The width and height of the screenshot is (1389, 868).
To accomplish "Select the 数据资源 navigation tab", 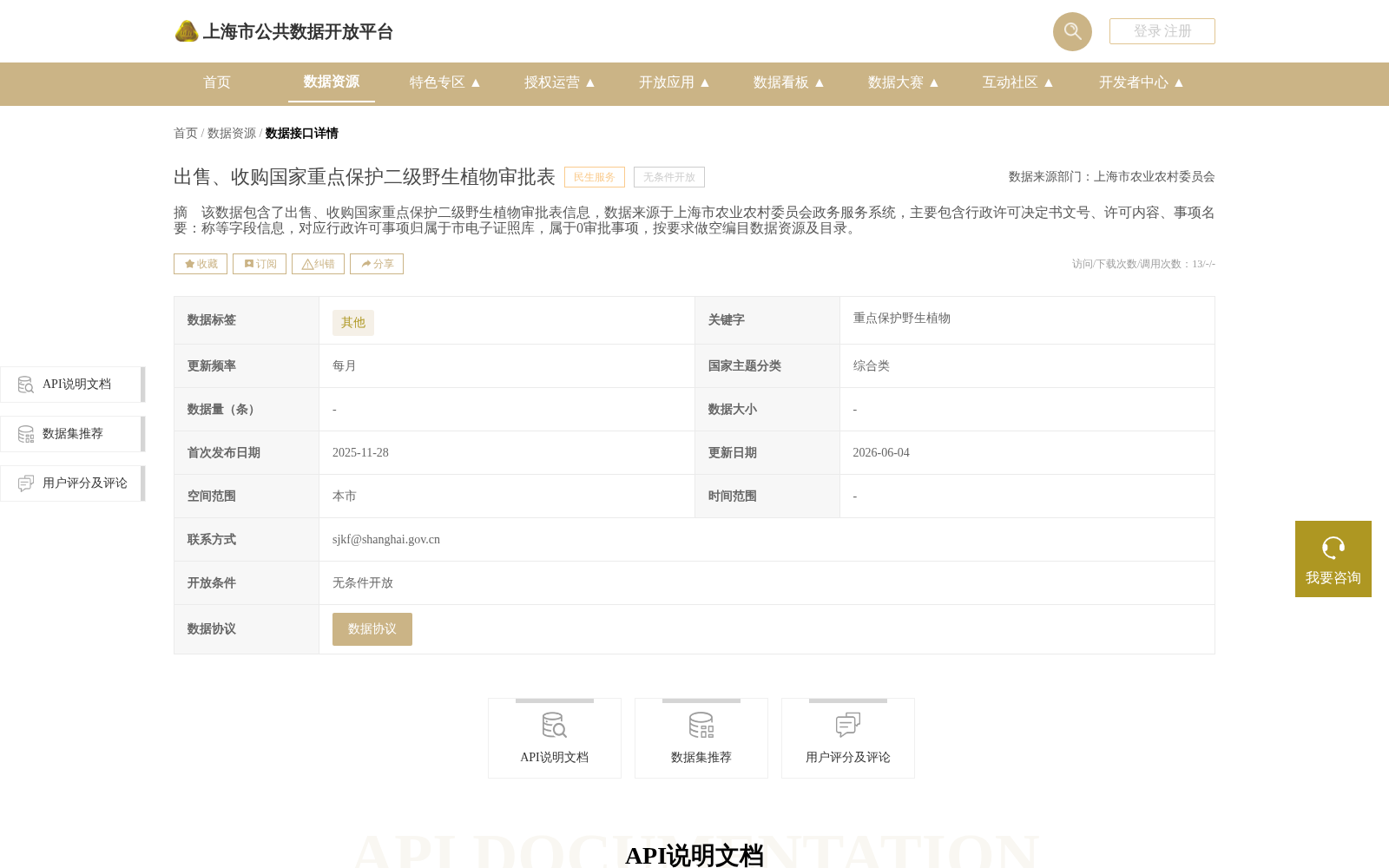I will (332, 82).
